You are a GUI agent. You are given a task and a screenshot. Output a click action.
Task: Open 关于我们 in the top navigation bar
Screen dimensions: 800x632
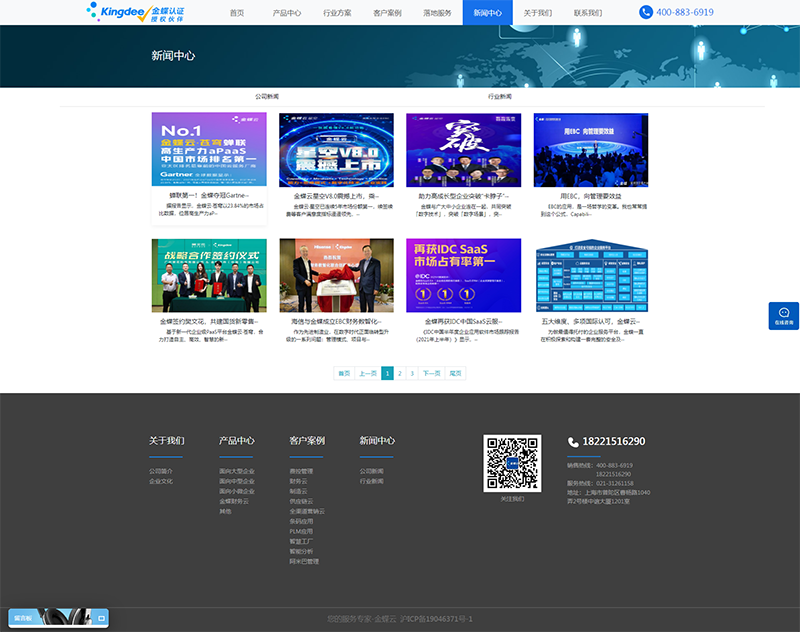tap(538, 13)
